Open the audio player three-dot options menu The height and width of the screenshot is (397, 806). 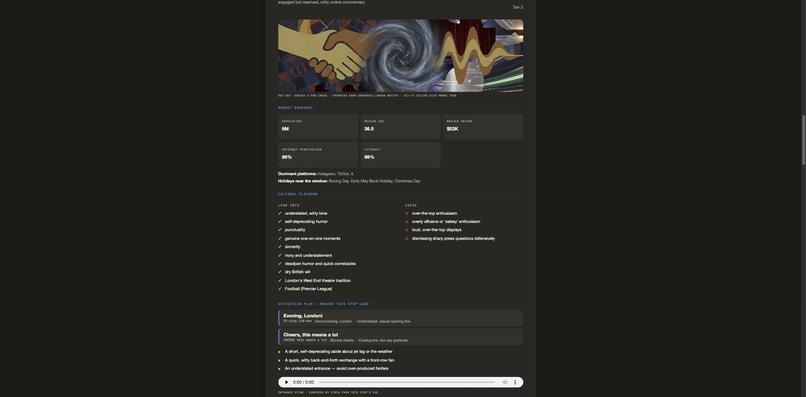tap(515, 382)
